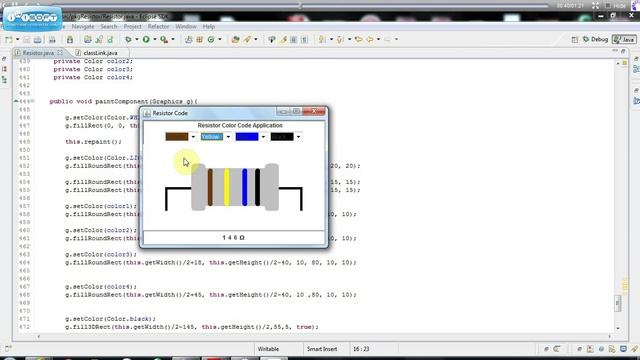Image resolution: width=640 pixels, height=360 pixels.
Task: Open dropdown arrow beside Back navigation
Action: 378,40
